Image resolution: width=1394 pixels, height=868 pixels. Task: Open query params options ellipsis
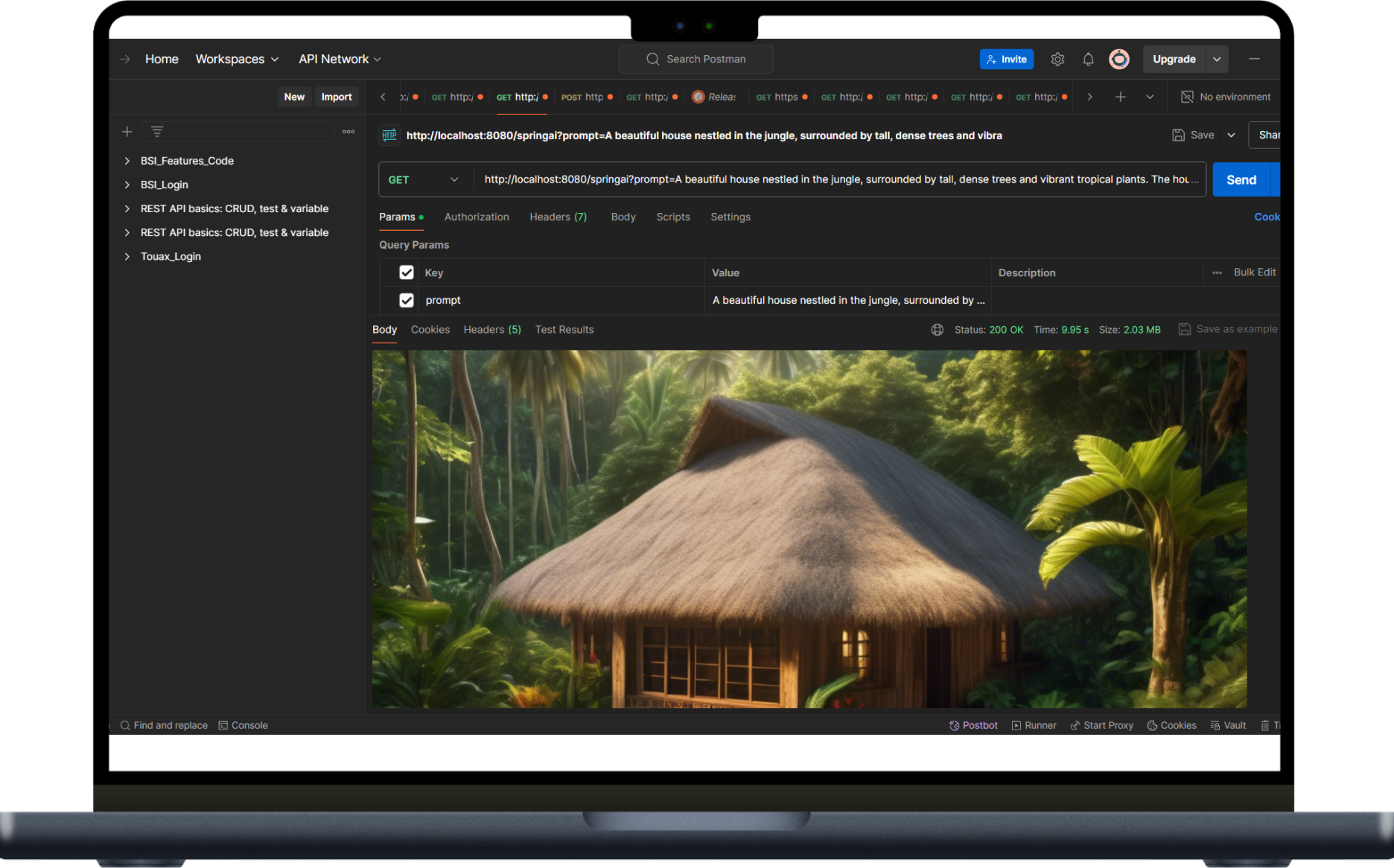[1218, 272]
